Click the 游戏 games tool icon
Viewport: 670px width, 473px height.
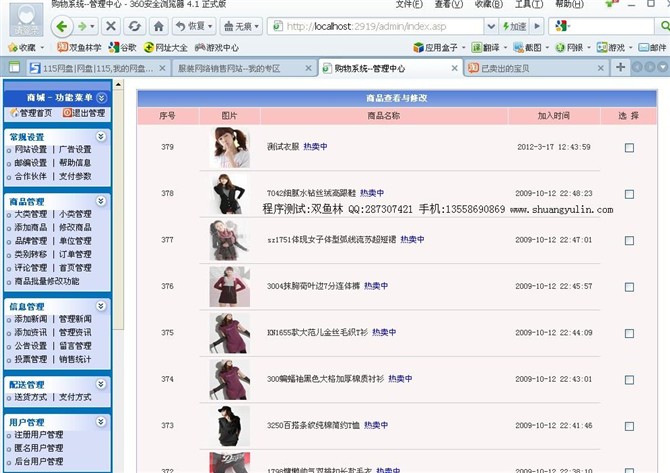[611, 47]
